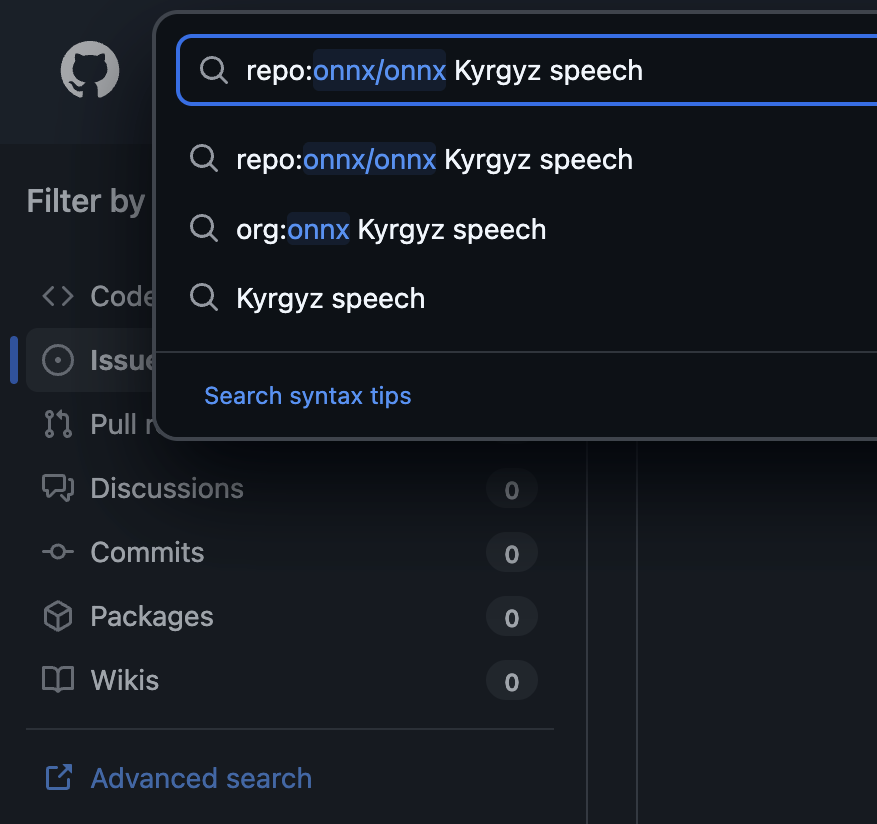Click the Advanced search external-link icon

pyautogui.click(x=59, y=778)
